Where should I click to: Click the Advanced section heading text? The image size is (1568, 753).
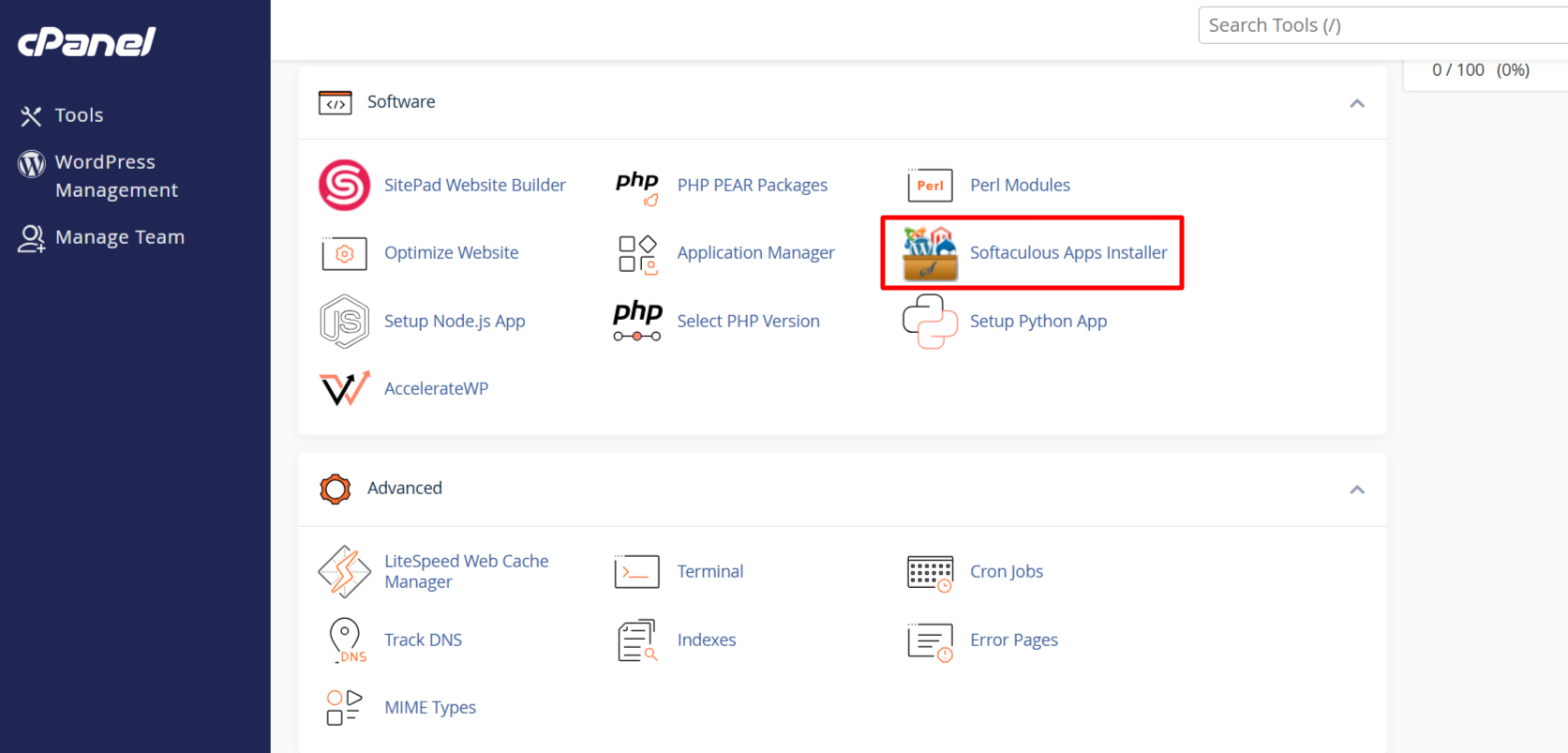pyautogui.click(x=405, y=488)
